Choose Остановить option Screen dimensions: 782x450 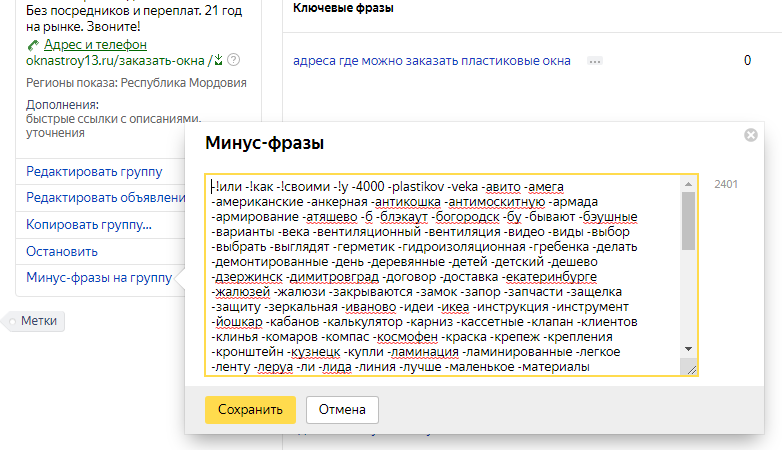click(62, 251)
